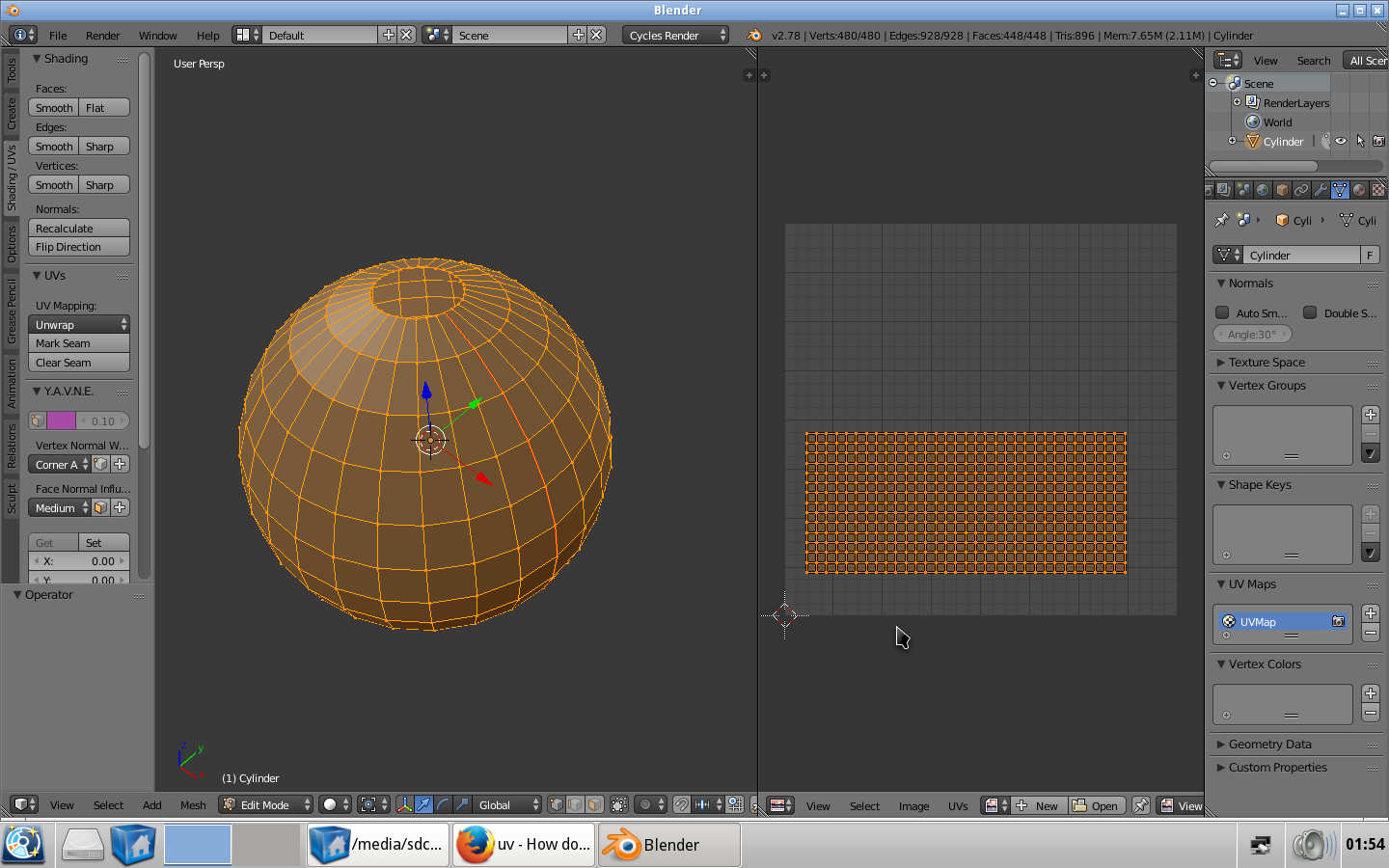This screenshot has width=1389, height=868.
Task: Click the Rotate manipulator arc icon
Action: point(443,804)
